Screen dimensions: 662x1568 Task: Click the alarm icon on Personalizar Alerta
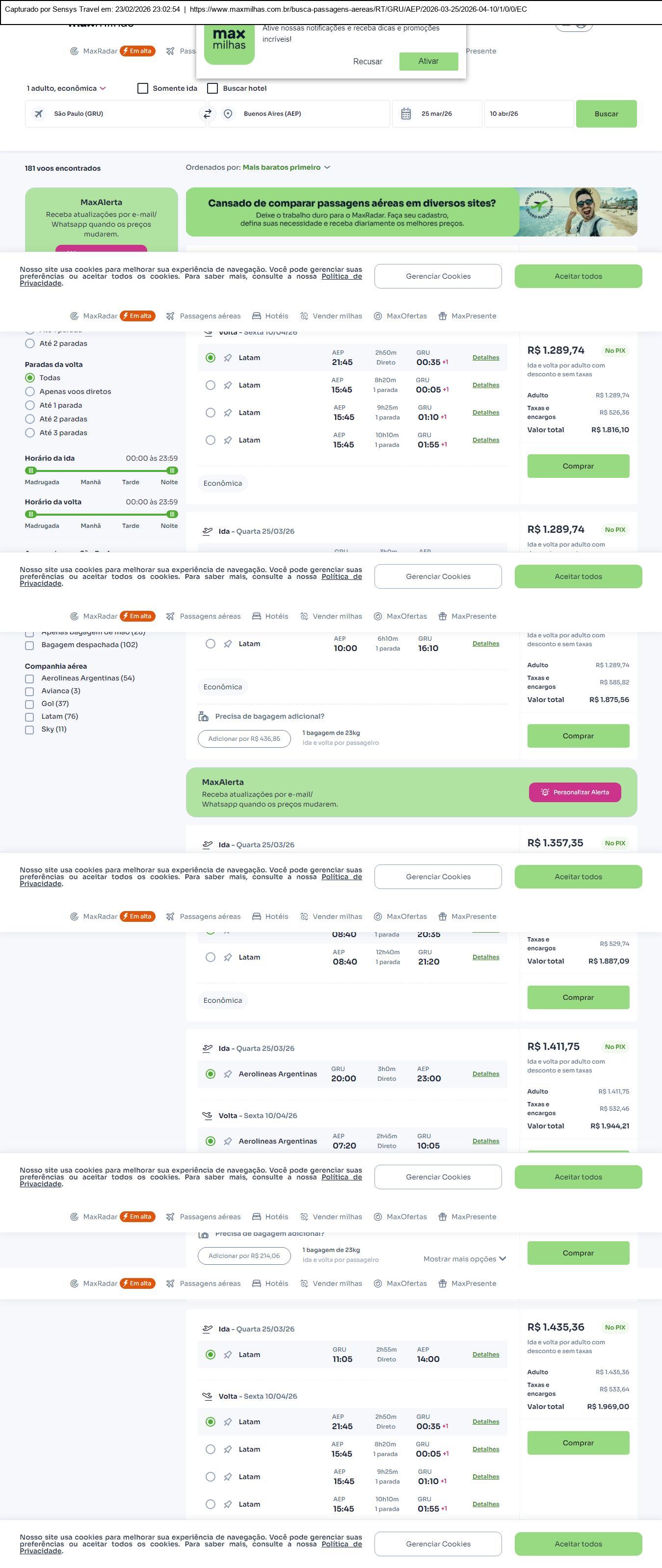pos(545,792)
